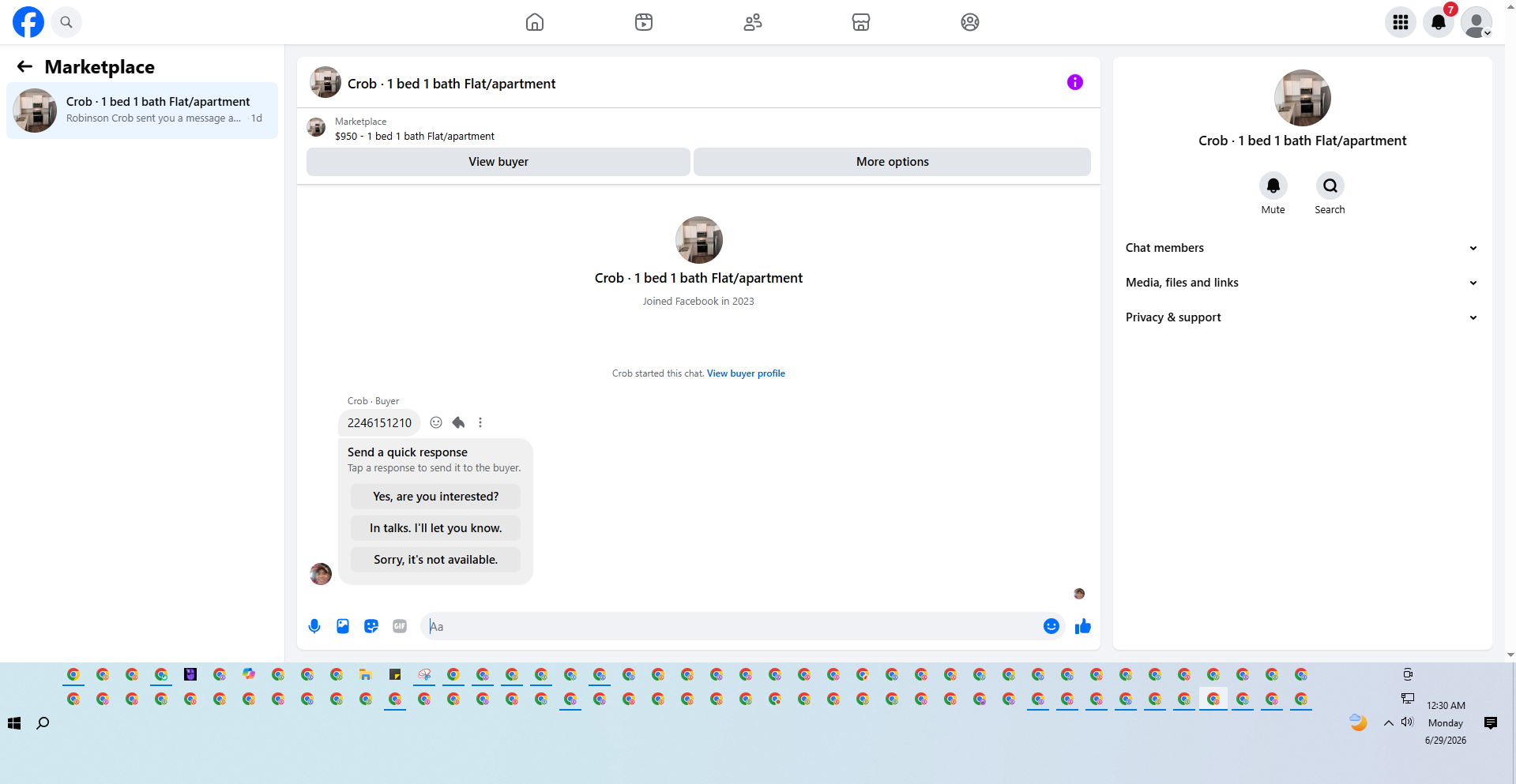
Task: Focus the Aa message input field
Action: 731,626
